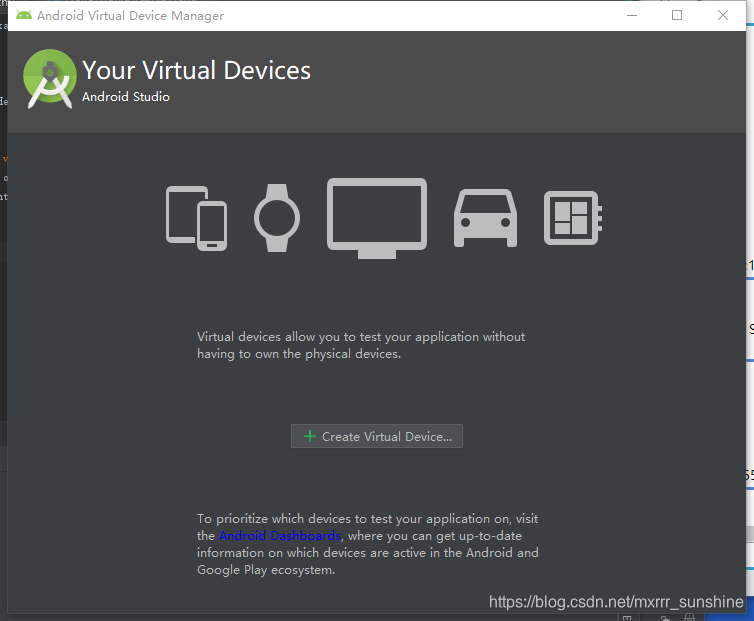Maximize the Android Virtual Device Manager window
This screenshot has width=754, height=621.
[x=677, y=15]
